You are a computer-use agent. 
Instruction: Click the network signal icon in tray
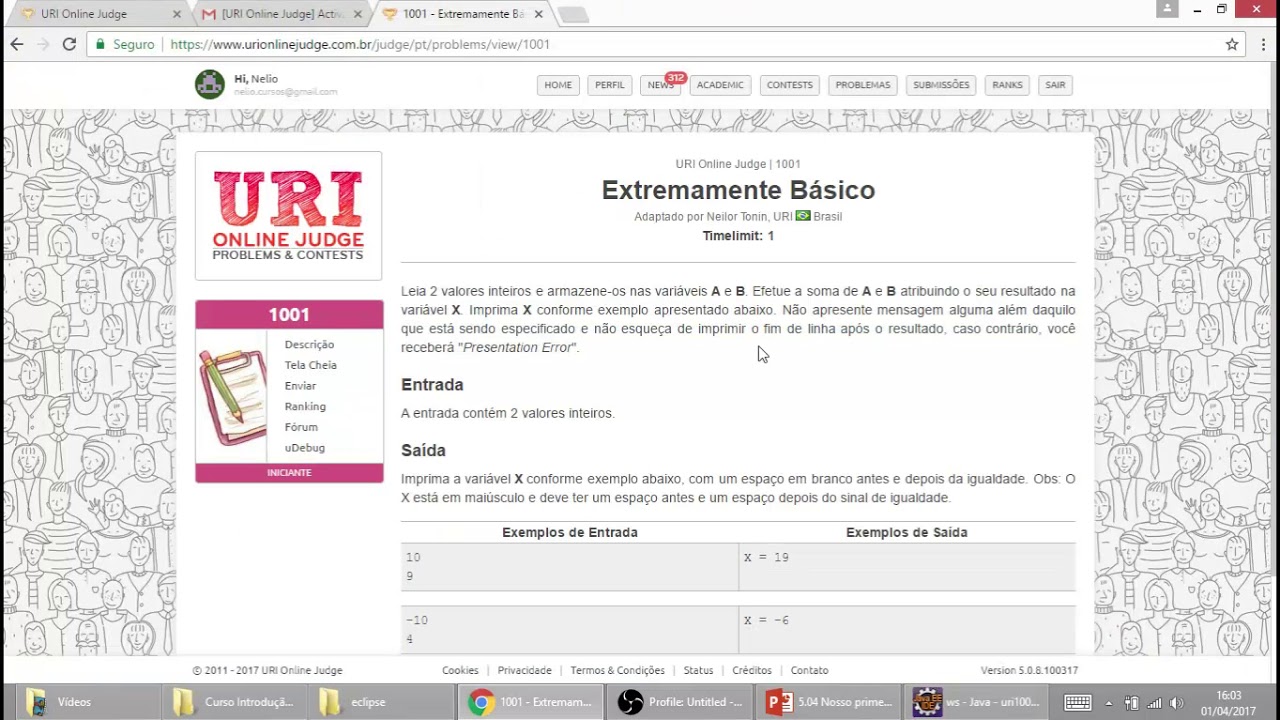coord(1154,703)
